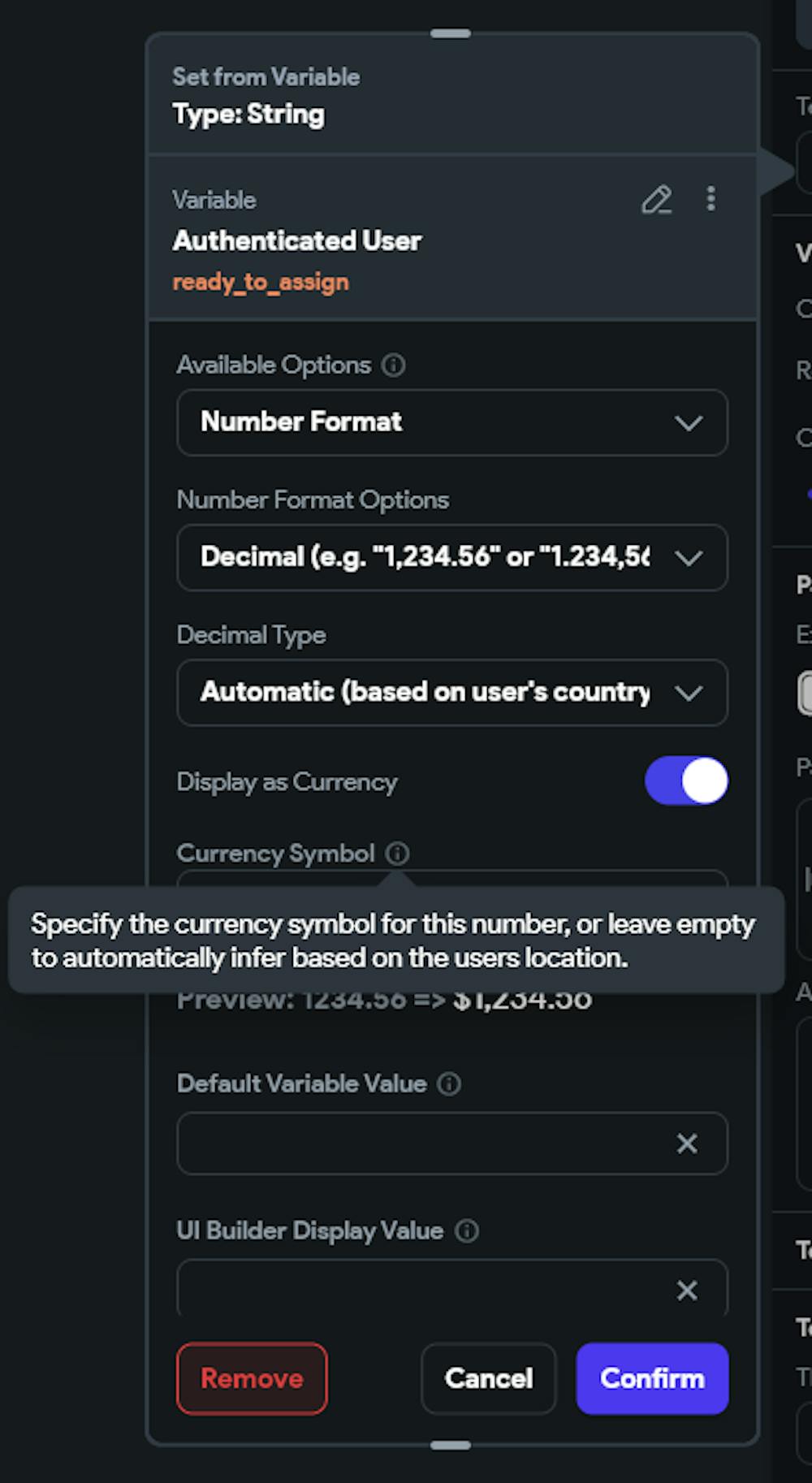Click the top drag handle of the panel
This screenshot has height=1483, width=812.
tap(451, 33)
